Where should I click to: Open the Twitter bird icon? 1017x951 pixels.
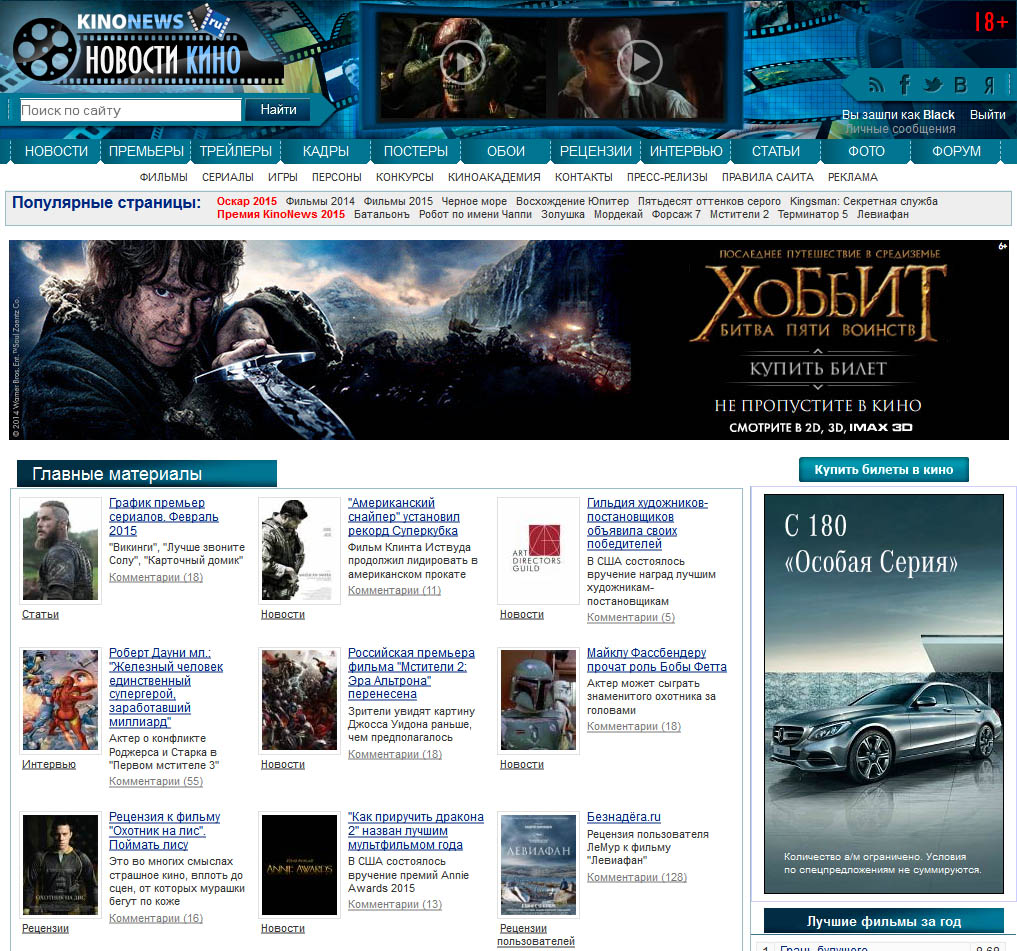(933, 85)
